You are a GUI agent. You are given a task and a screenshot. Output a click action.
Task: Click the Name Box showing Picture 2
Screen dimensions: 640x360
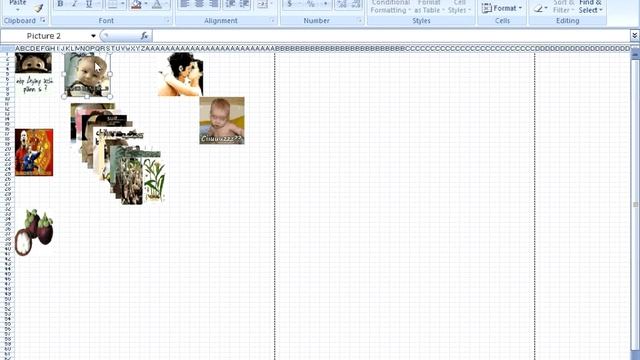click(44, 36)
